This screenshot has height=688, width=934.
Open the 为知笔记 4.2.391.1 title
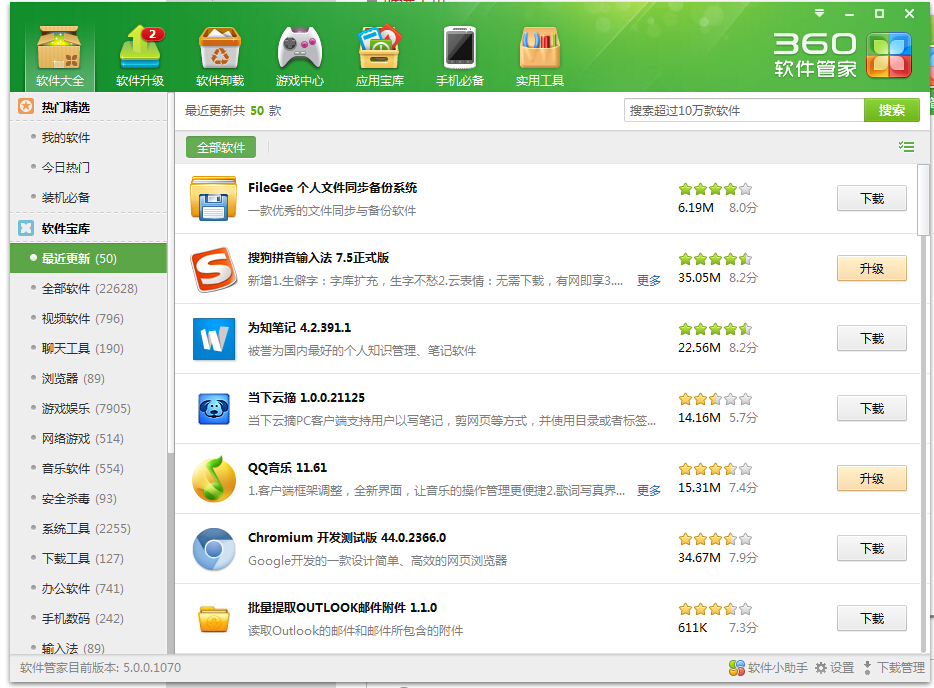coord(300,328)
